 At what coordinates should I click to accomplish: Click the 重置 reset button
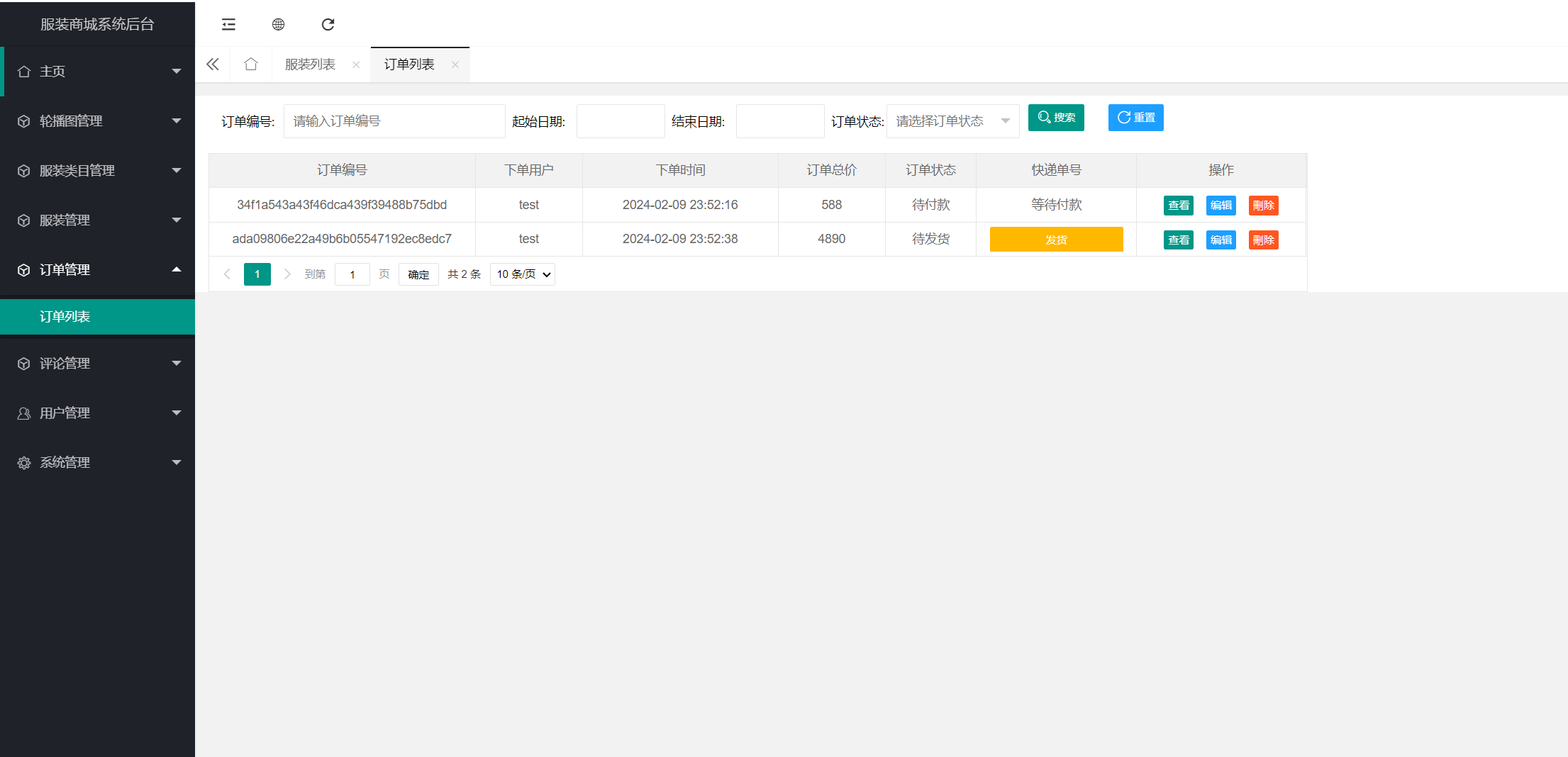click(1135, 118)
